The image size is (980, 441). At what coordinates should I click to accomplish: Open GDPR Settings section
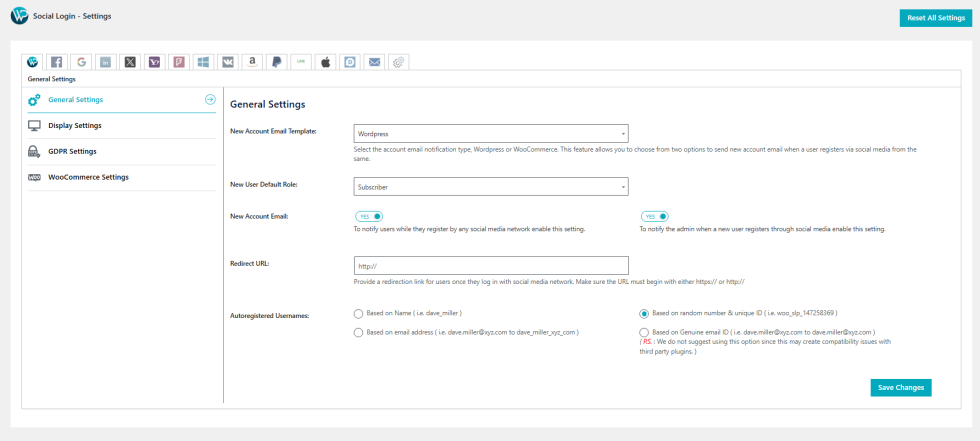coord(72,151)
